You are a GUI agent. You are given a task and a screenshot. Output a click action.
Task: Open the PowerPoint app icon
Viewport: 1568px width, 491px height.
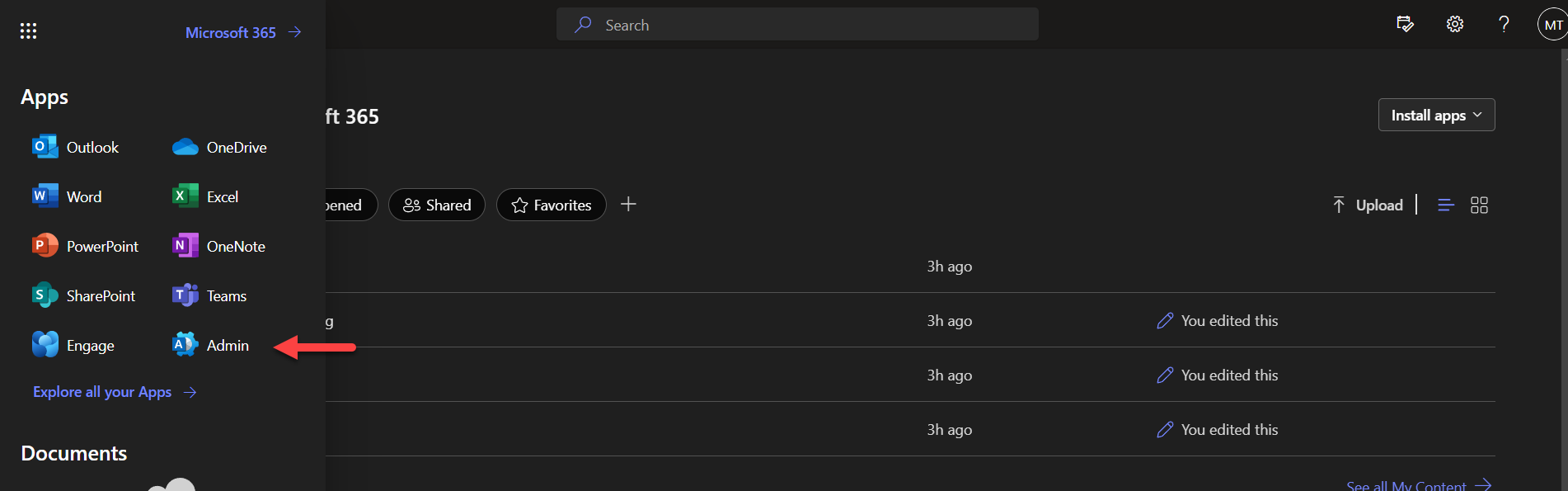tap(45, 246)
